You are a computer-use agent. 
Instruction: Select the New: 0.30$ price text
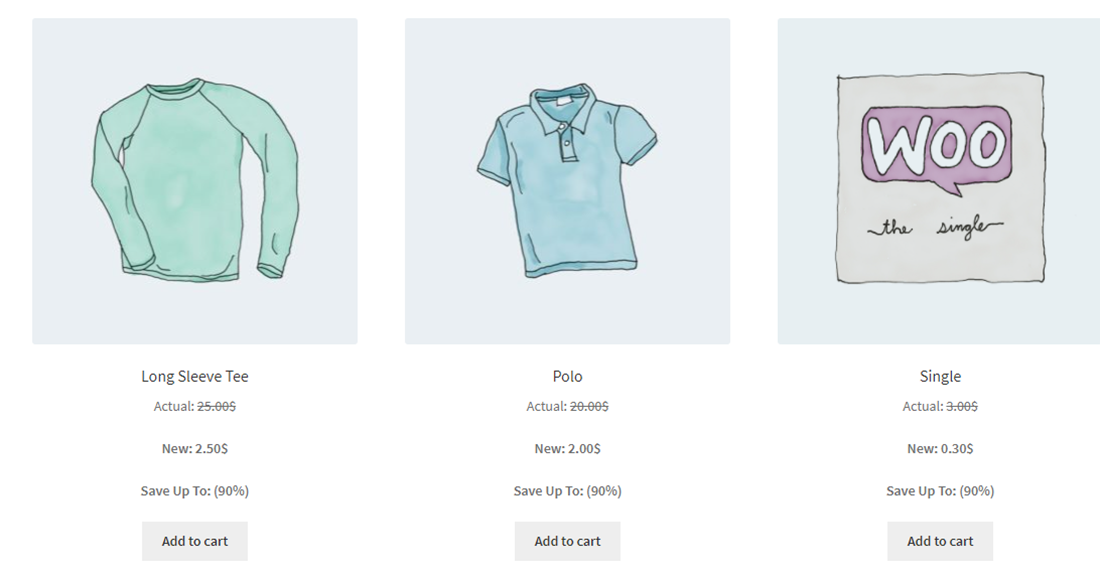pos(939,448)
